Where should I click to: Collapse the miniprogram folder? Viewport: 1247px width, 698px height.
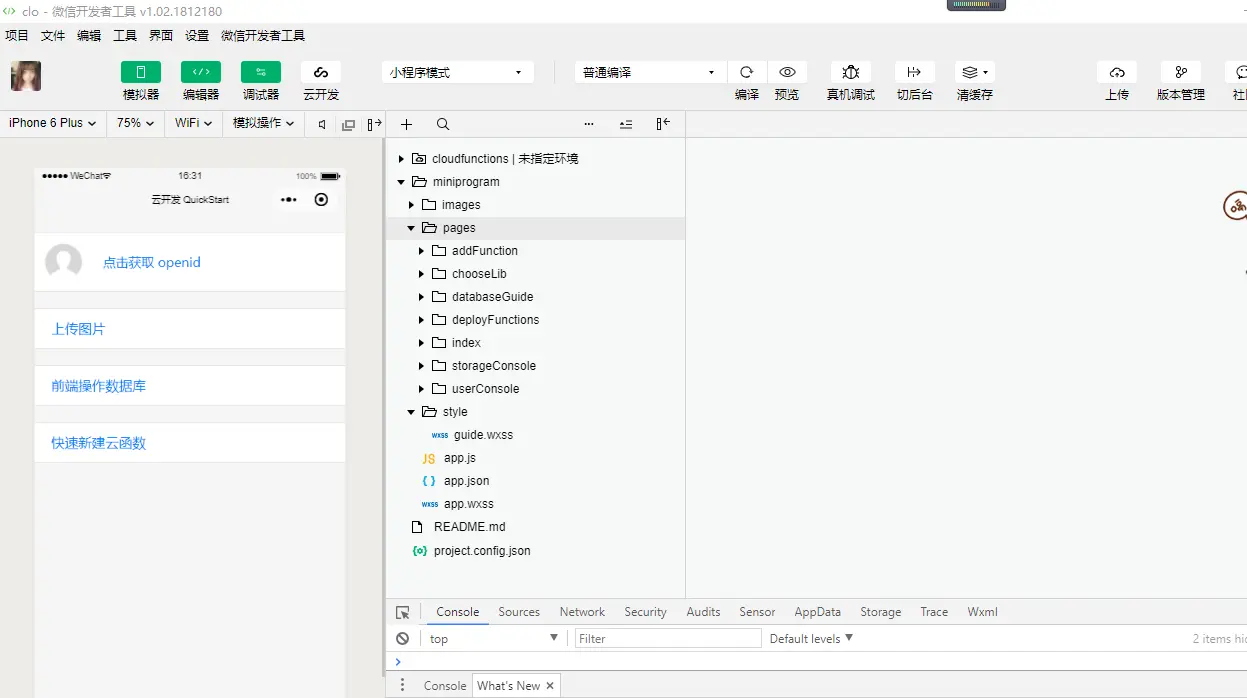(401, 182)
